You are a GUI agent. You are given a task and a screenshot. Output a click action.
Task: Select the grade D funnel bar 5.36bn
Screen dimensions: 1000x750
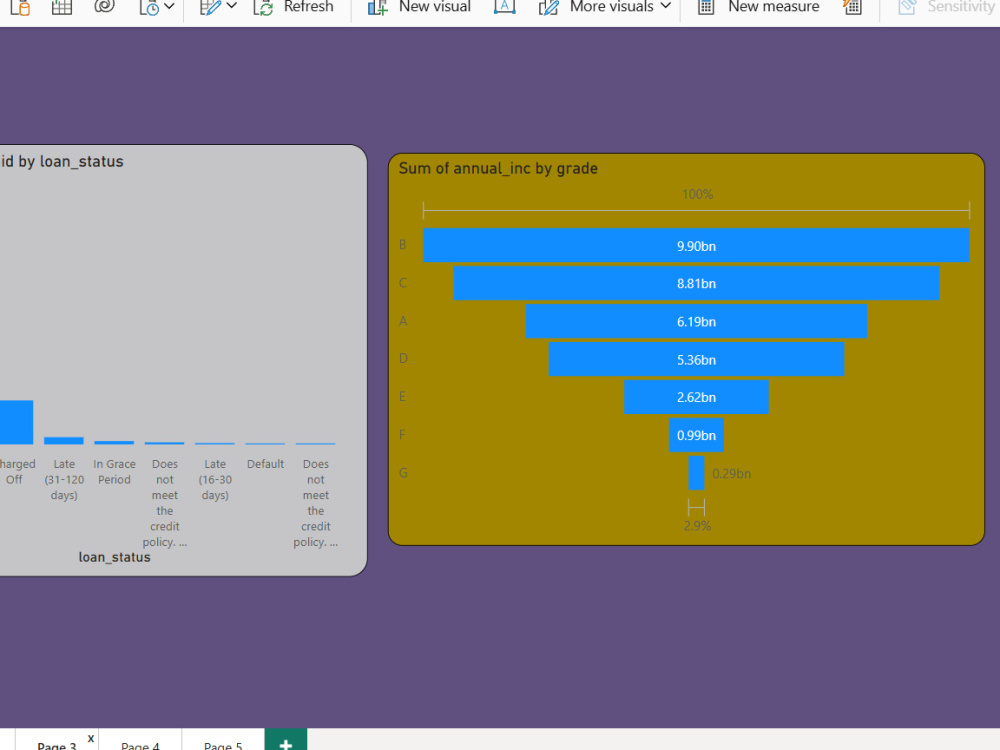click(x=696, y=359)
